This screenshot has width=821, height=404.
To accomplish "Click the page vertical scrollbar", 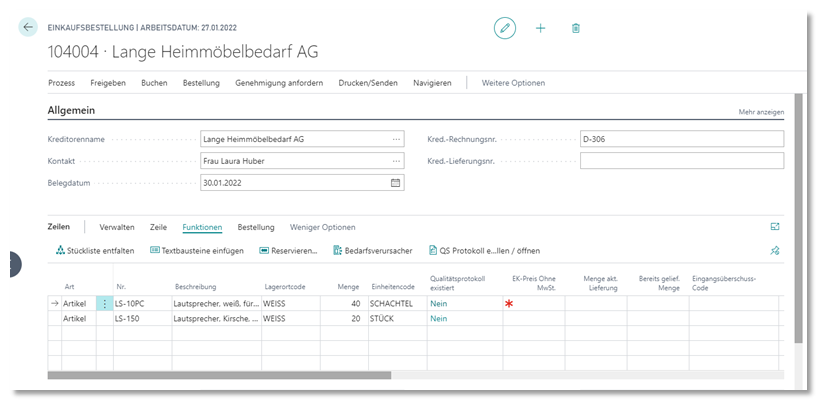I will pyautogui.click(x=798, y=218).
